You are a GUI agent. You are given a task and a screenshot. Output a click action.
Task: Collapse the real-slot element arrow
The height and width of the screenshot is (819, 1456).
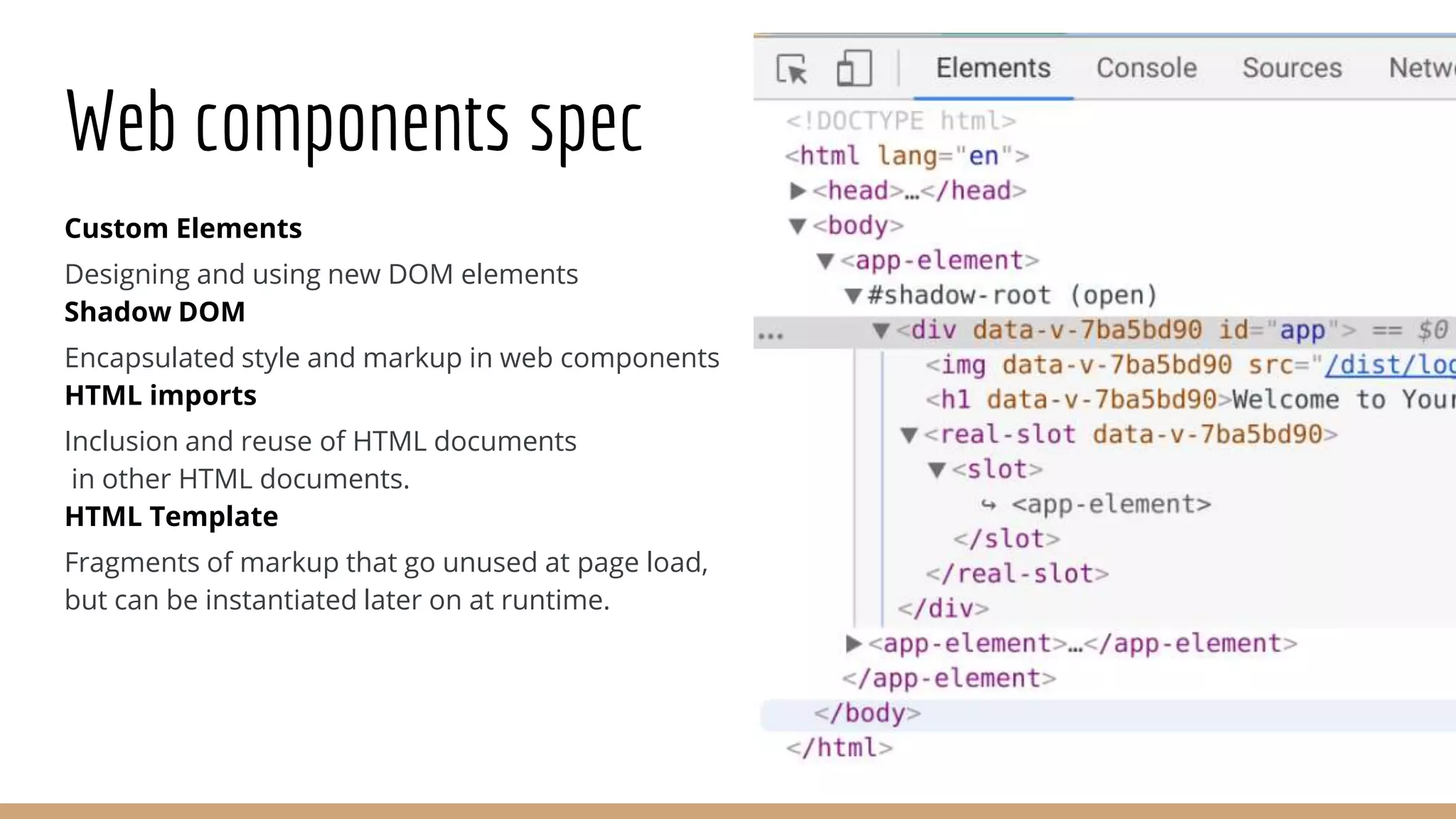point(909,435)
